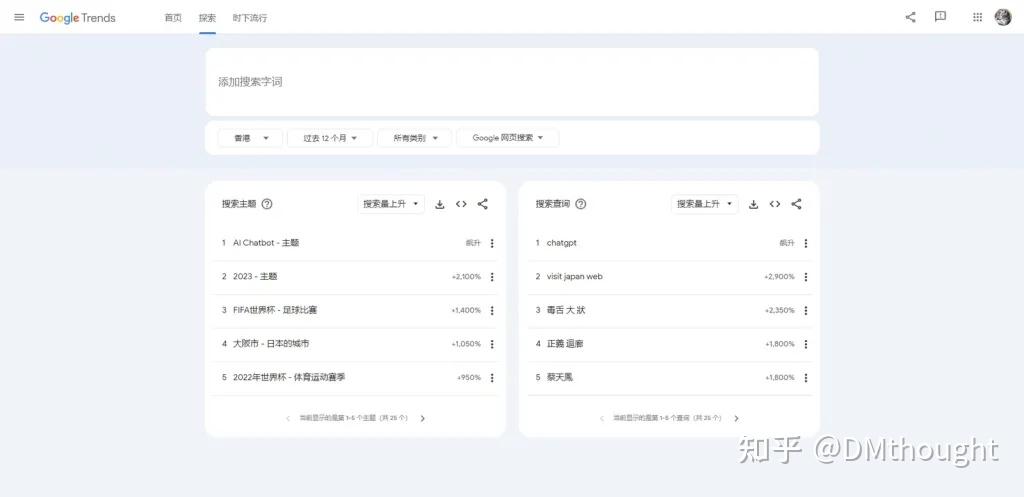Open the send feedback icon
This screenshot has width=1024, height=497.
pos(940,17)
